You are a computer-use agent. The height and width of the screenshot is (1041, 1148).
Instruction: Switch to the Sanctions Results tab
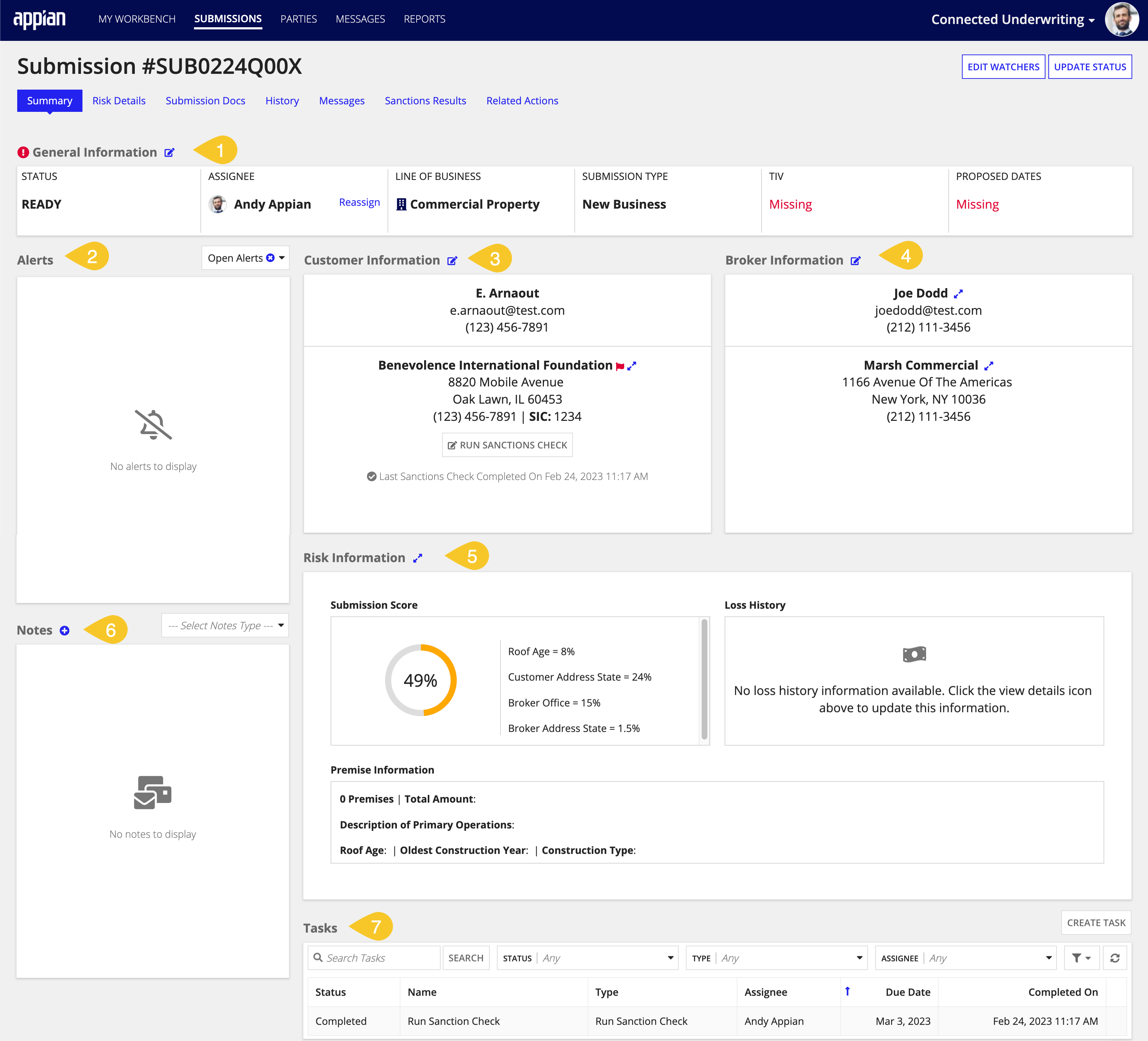[425, 100]
